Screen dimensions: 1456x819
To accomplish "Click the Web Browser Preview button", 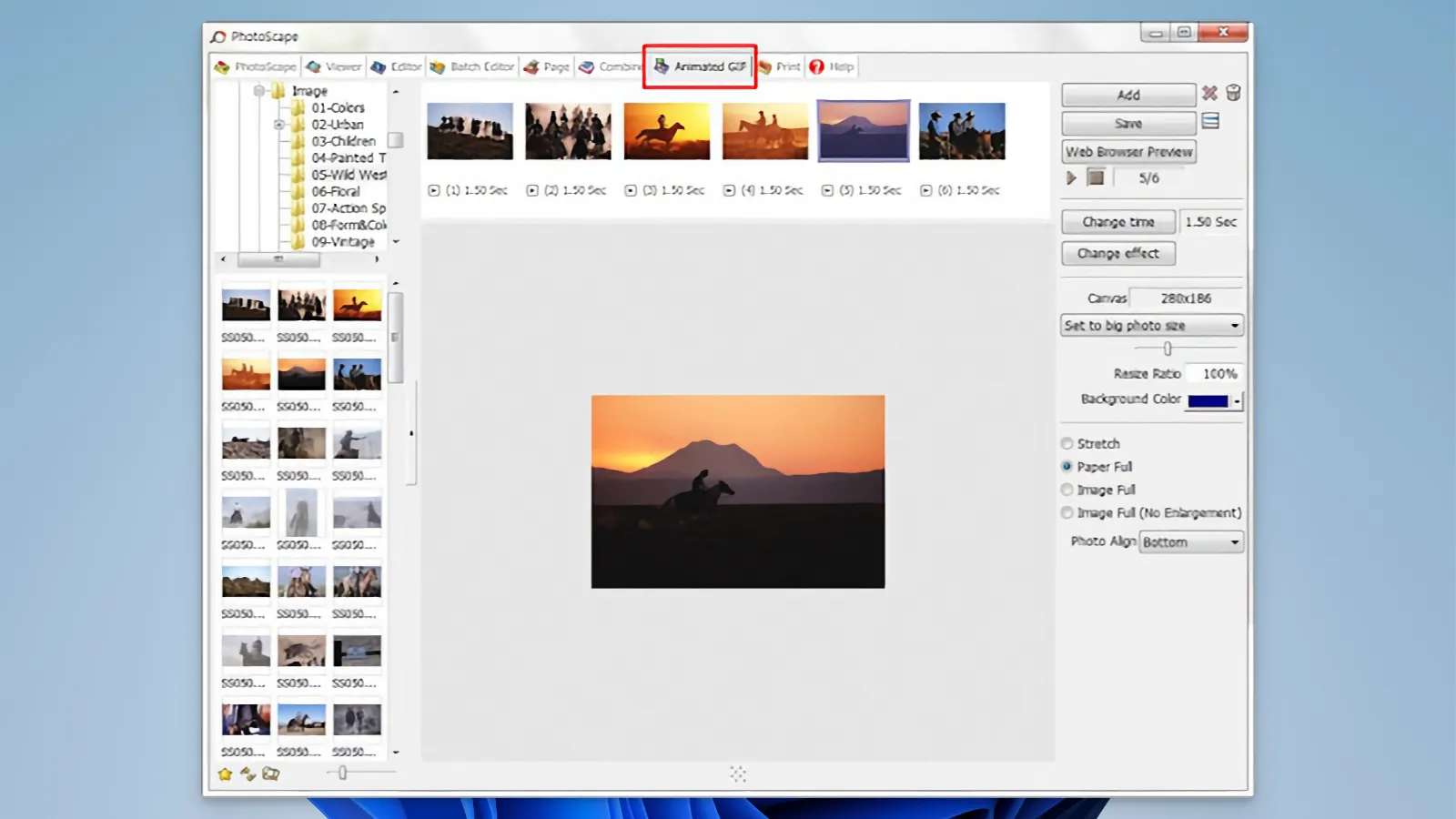I will pos(1127,151).
